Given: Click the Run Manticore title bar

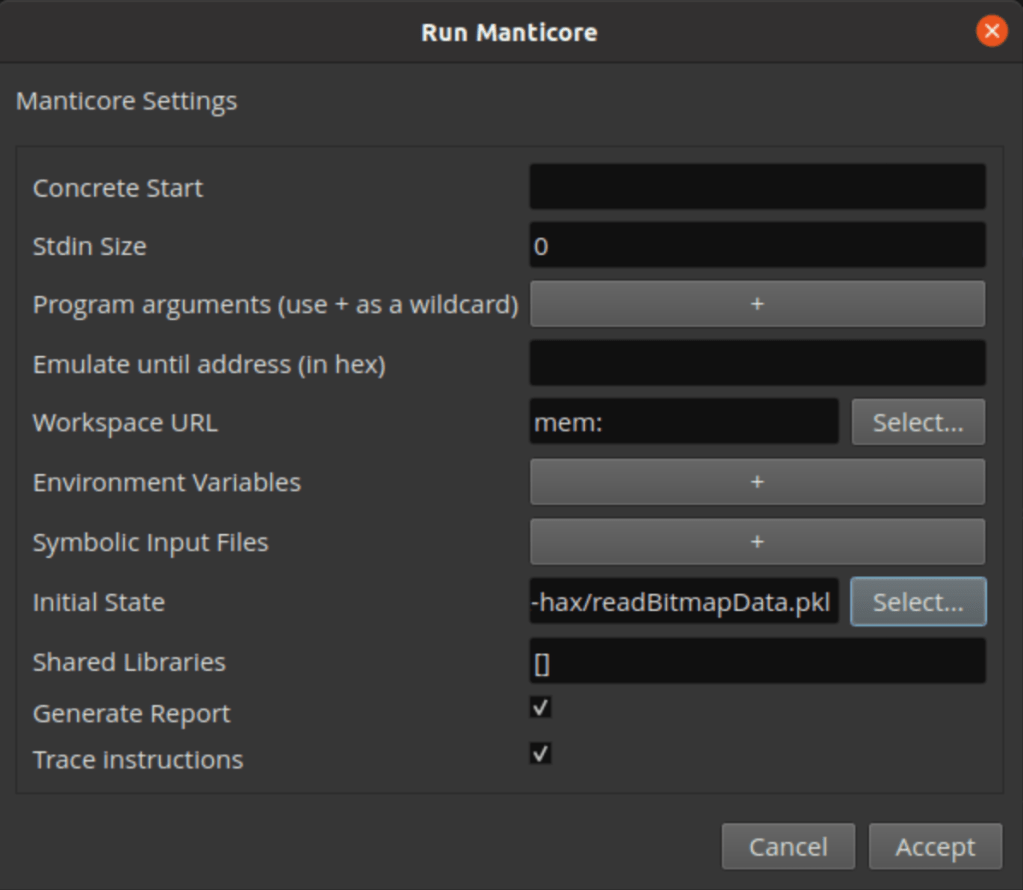Looking at the screenshot, I should (508, 32).
